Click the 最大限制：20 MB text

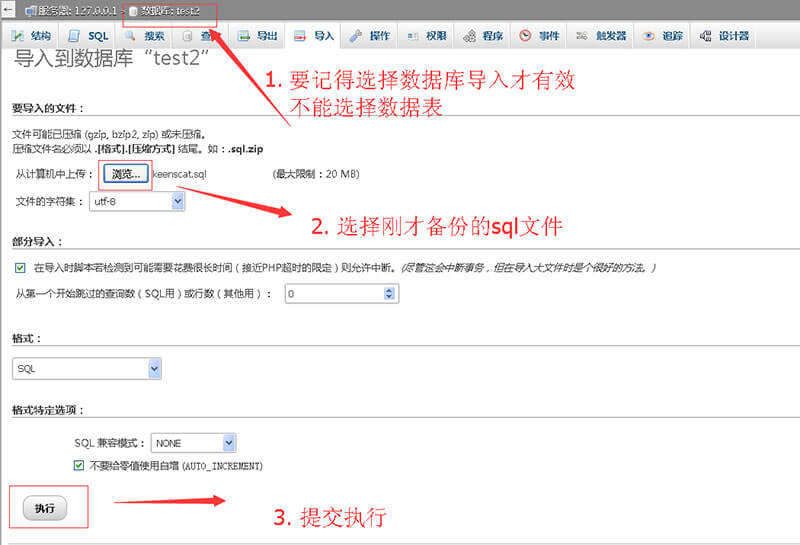(316, 174)
